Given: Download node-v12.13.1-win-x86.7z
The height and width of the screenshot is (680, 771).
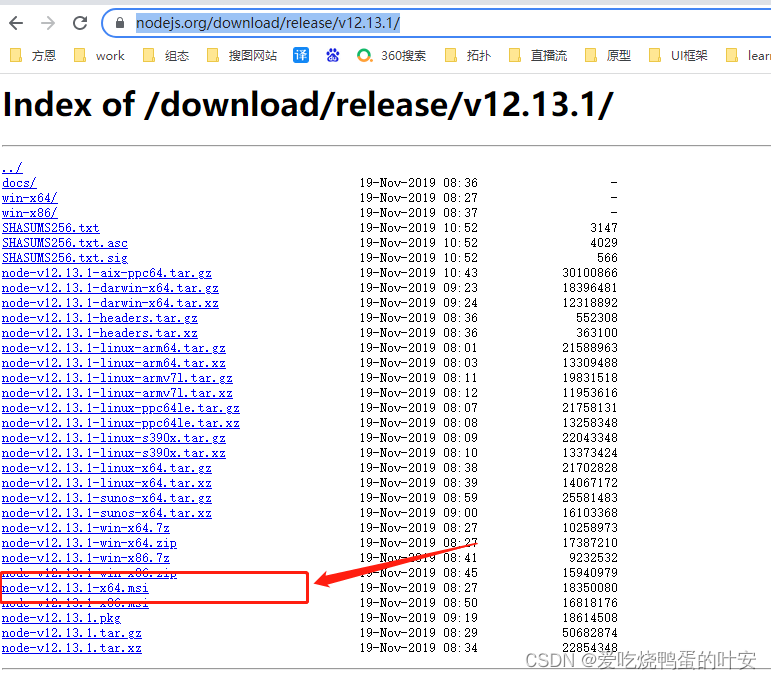Looking at the screenshot, I should coord(86,558).
